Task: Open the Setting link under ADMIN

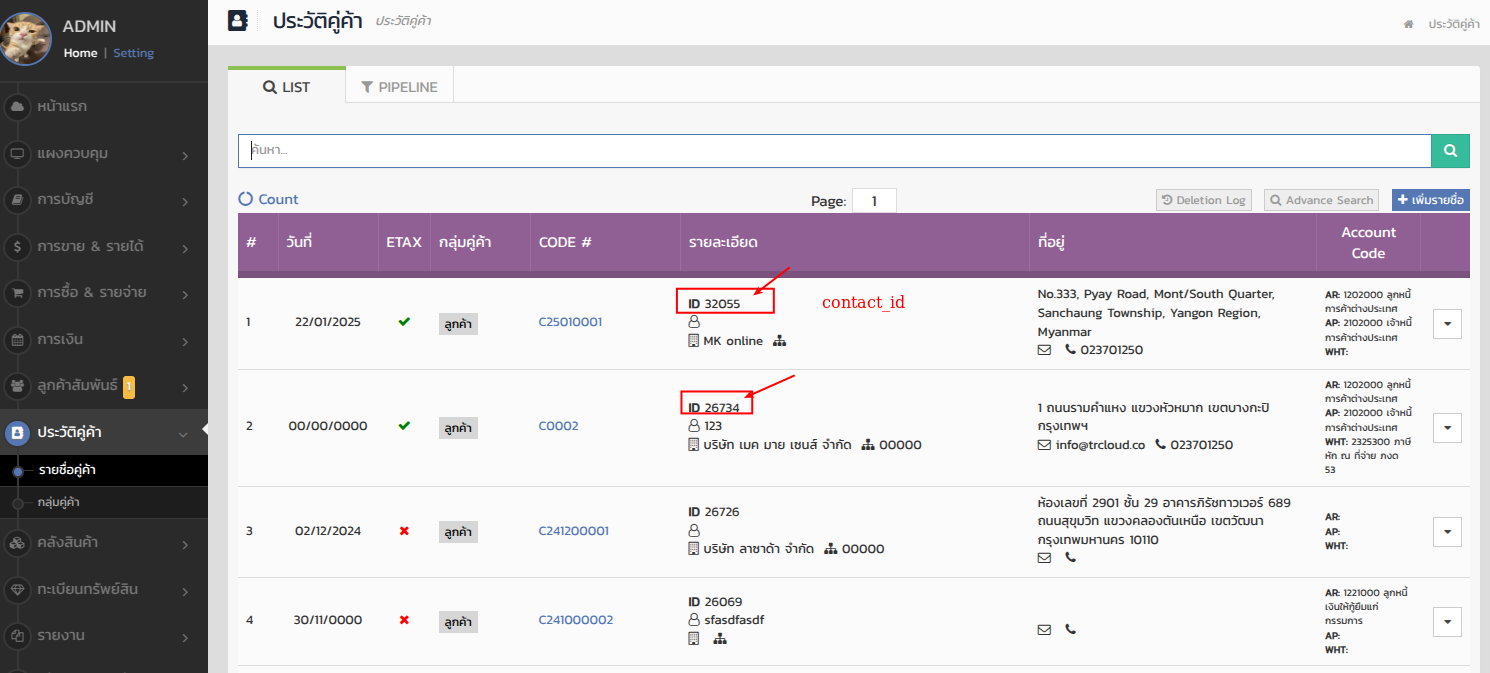Action: (133, 53)
